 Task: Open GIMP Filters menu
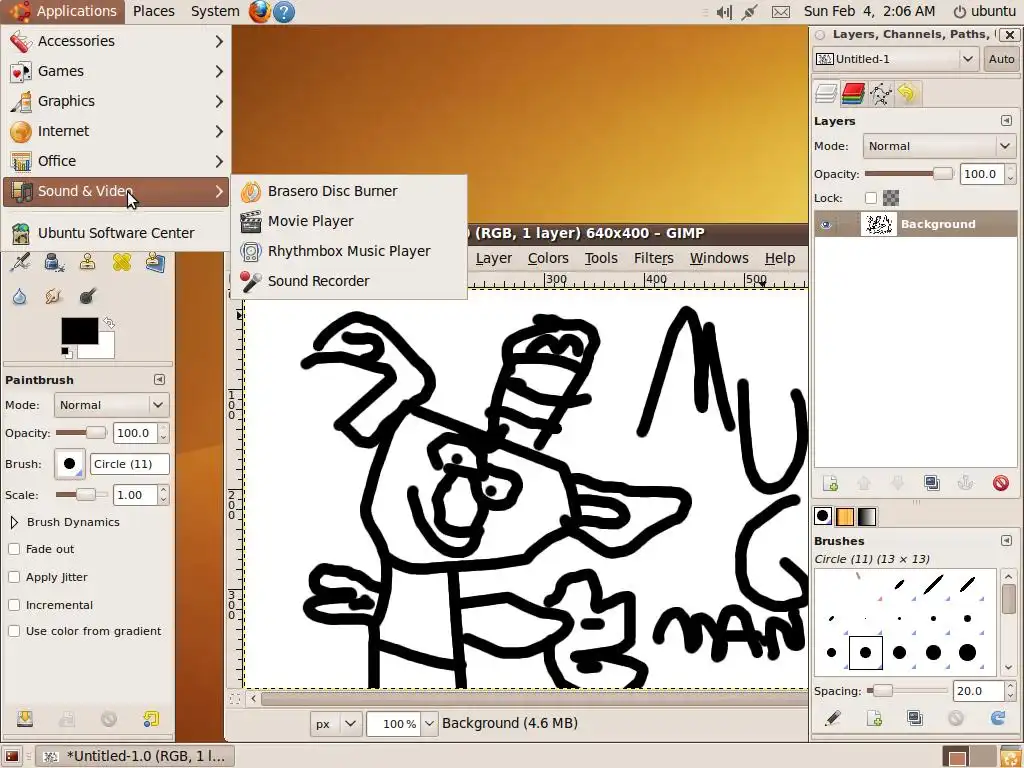coord(653,258)
